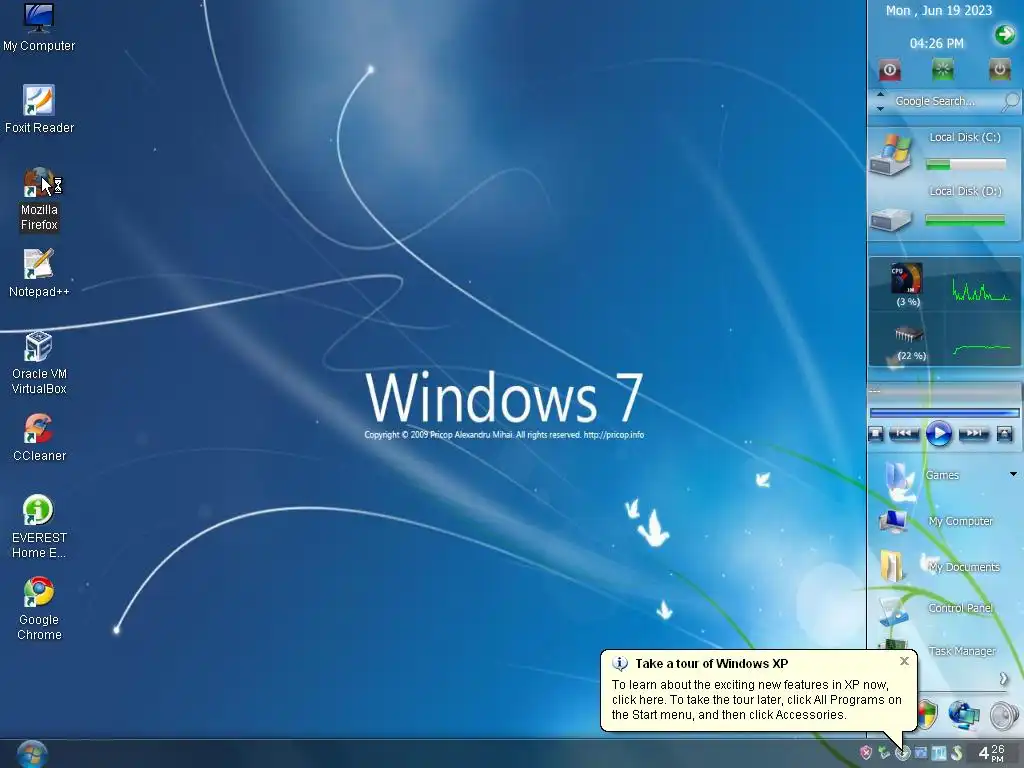Open the sidebar My Documents folder icon
This screenshot has width=1024, height=768.
tap(891, 566)
